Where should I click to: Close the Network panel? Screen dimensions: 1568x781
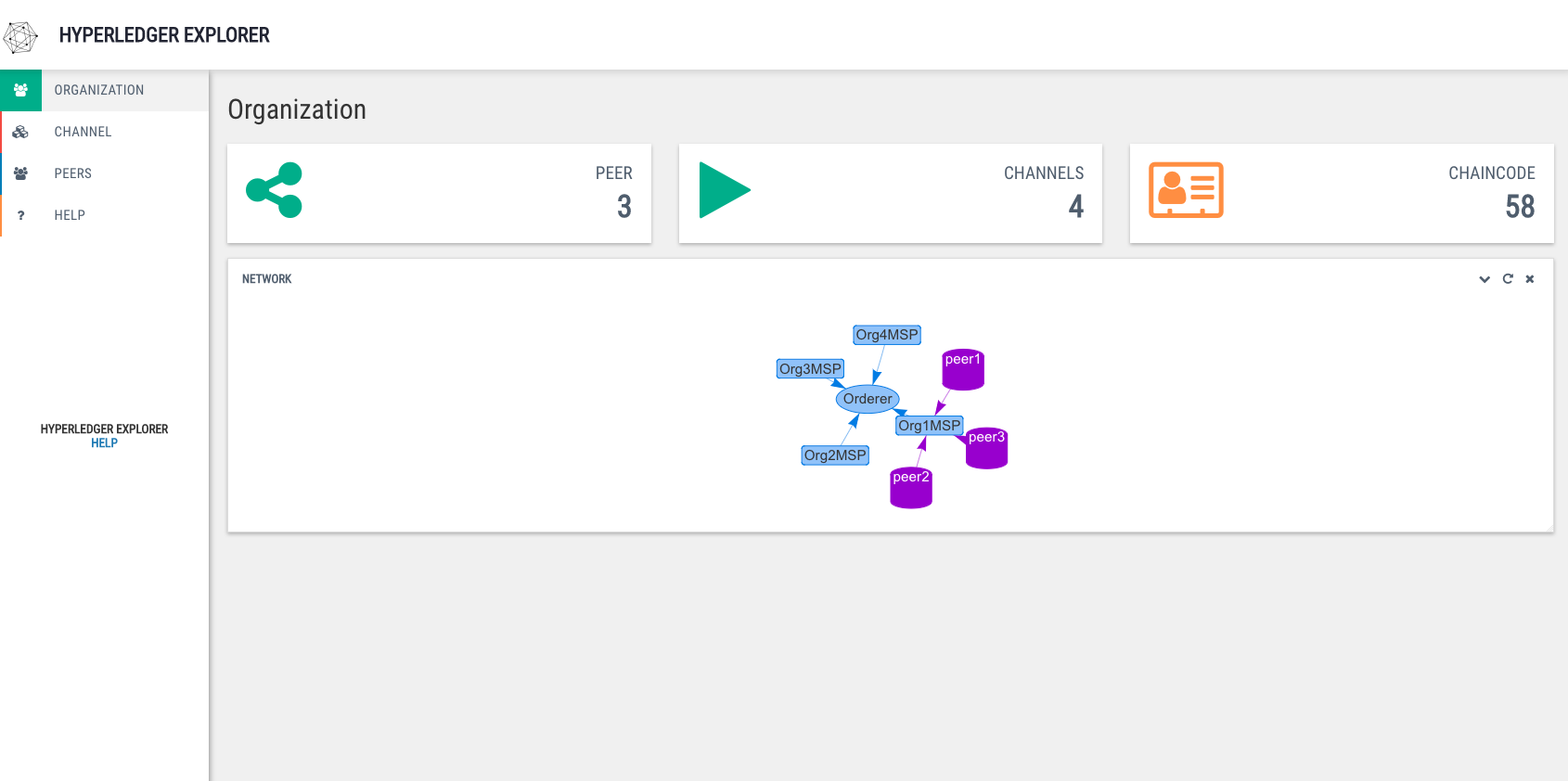[x=1530, y=279]
